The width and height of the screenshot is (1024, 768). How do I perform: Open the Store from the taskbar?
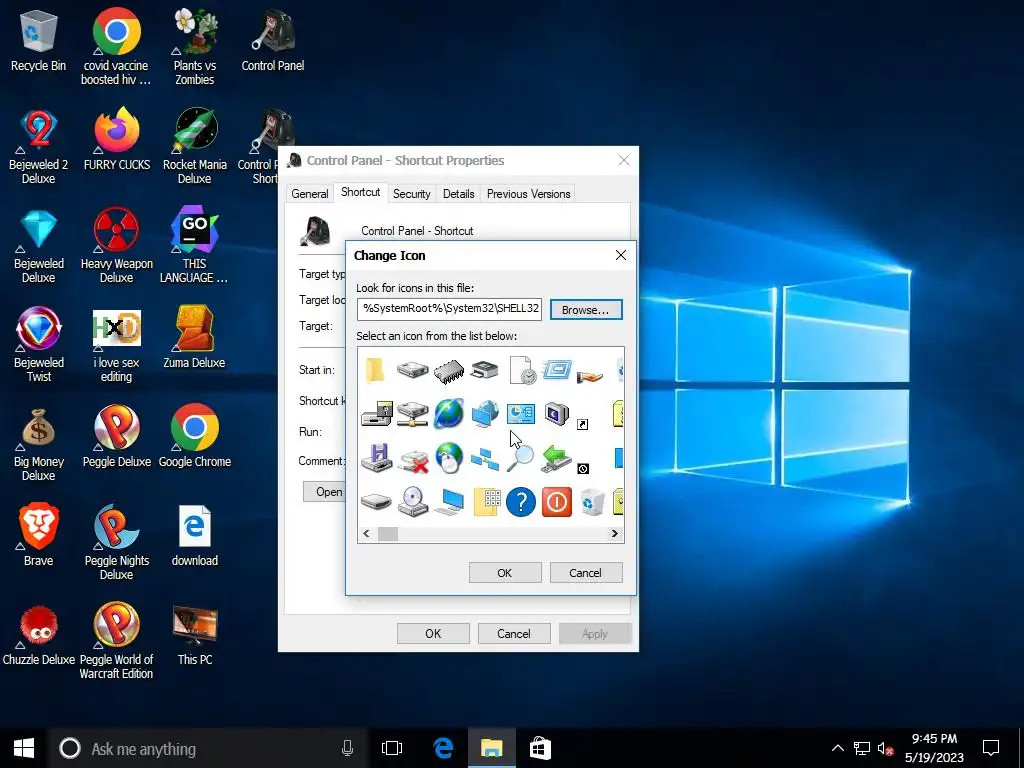pyautogui.click(x=540, y=748)
